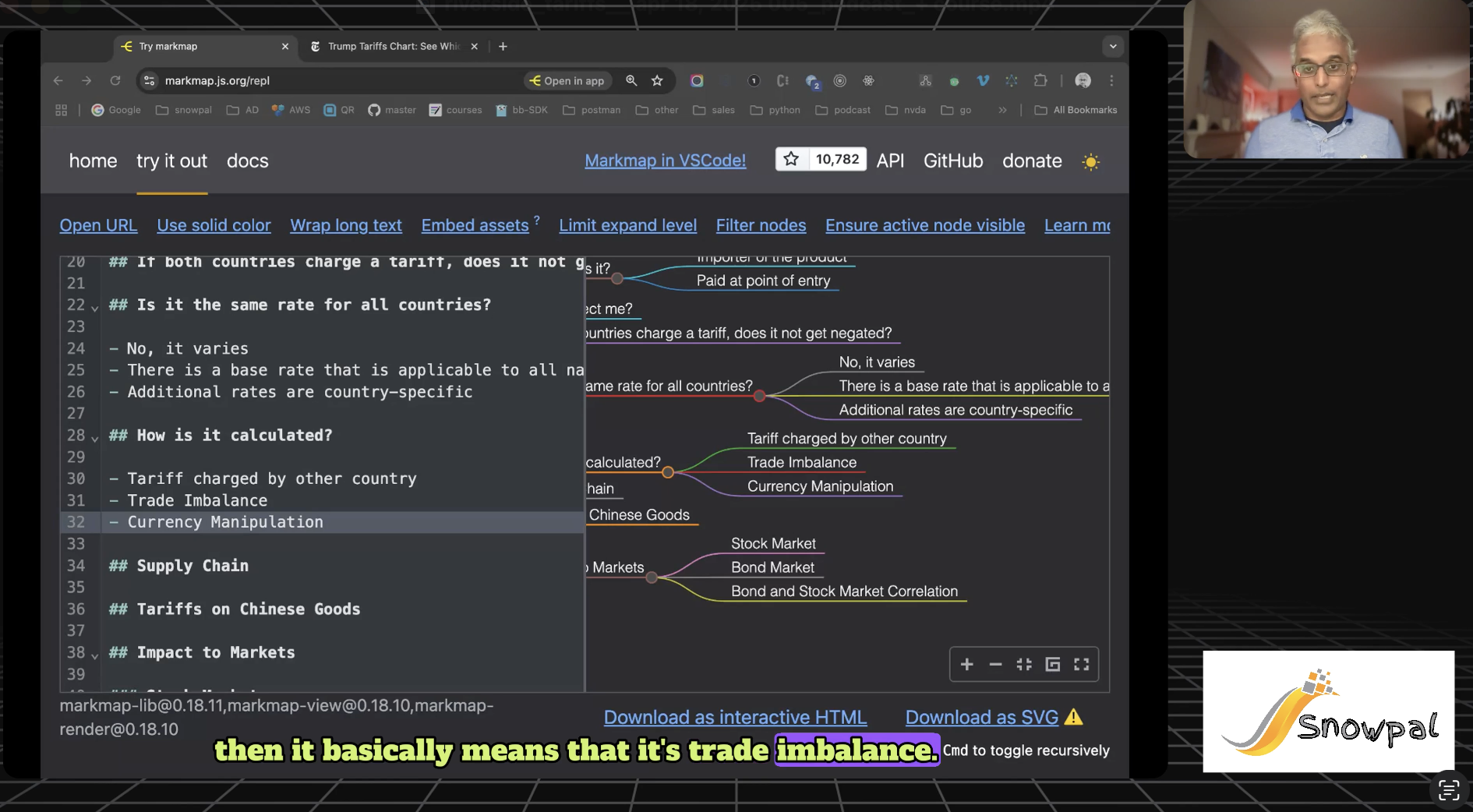Open the docs nav item
This screenshot has width=1473, height=812.
(247, 161)
